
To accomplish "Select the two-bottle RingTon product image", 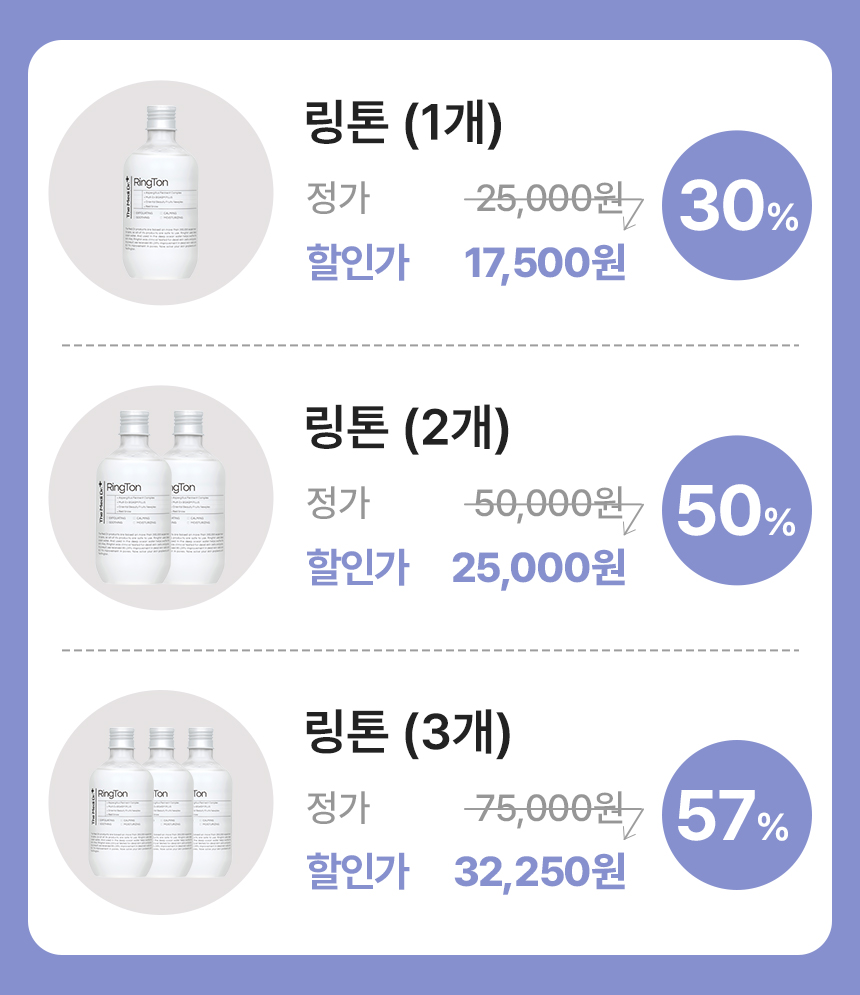I will click(x=160, y=497).
